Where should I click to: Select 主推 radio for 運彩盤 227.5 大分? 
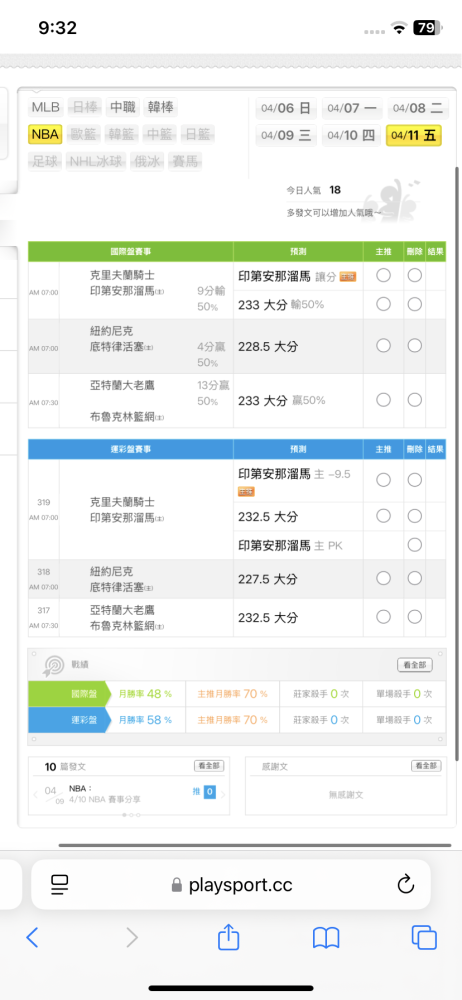[383, 578]
